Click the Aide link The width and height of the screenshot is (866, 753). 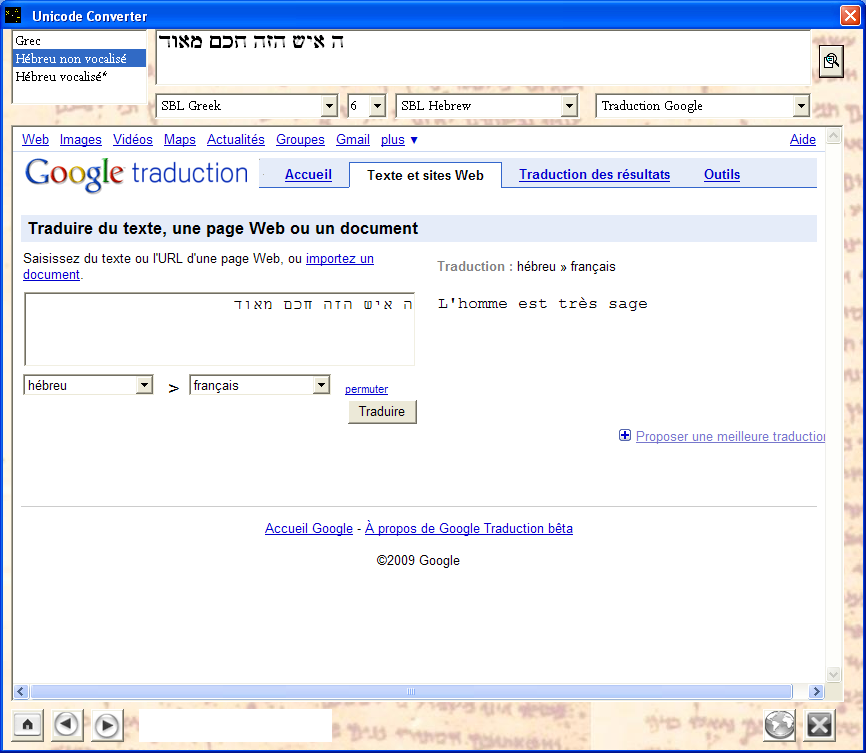(x=802, y=139)
